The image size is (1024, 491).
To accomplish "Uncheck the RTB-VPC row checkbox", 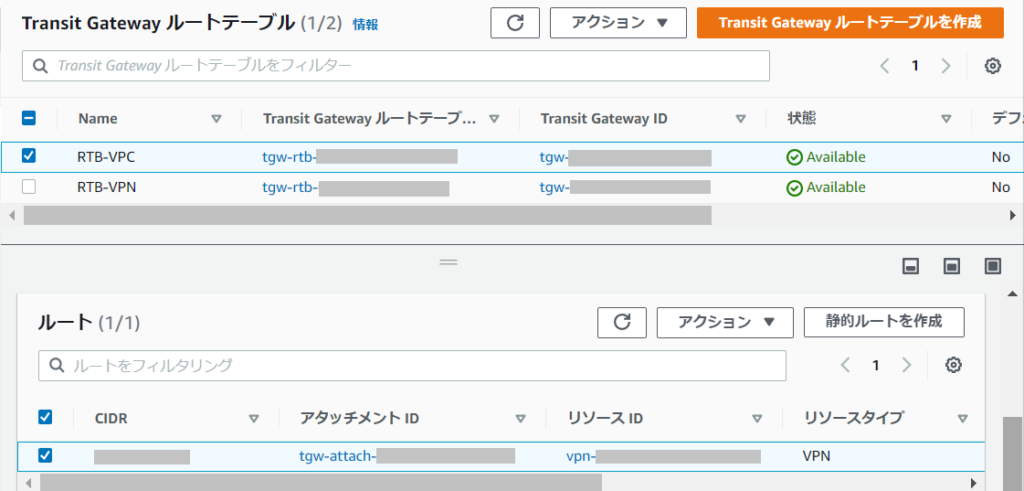I will [29, 156].
